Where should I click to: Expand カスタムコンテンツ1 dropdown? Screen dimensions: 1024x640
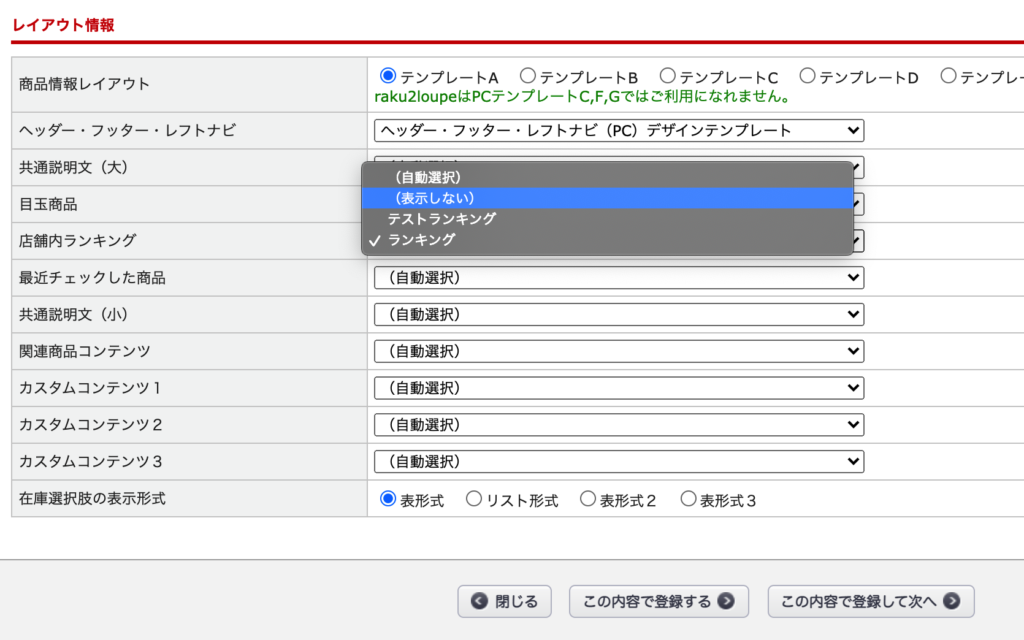[618, 388]
